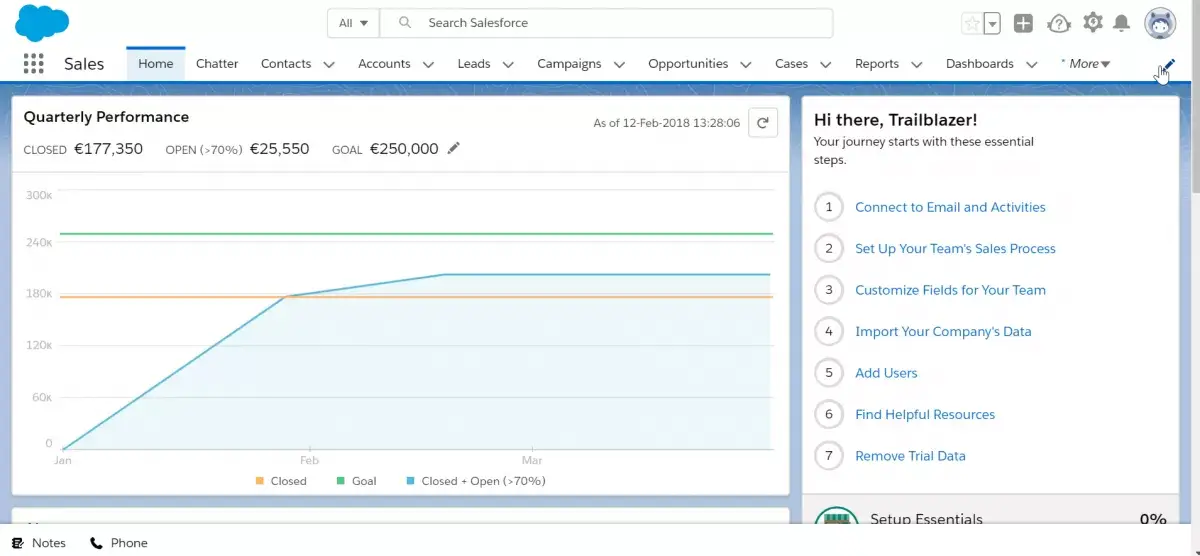1200x556 pixels.
Task: View the Notifications bell
Action: point(1122,23)
